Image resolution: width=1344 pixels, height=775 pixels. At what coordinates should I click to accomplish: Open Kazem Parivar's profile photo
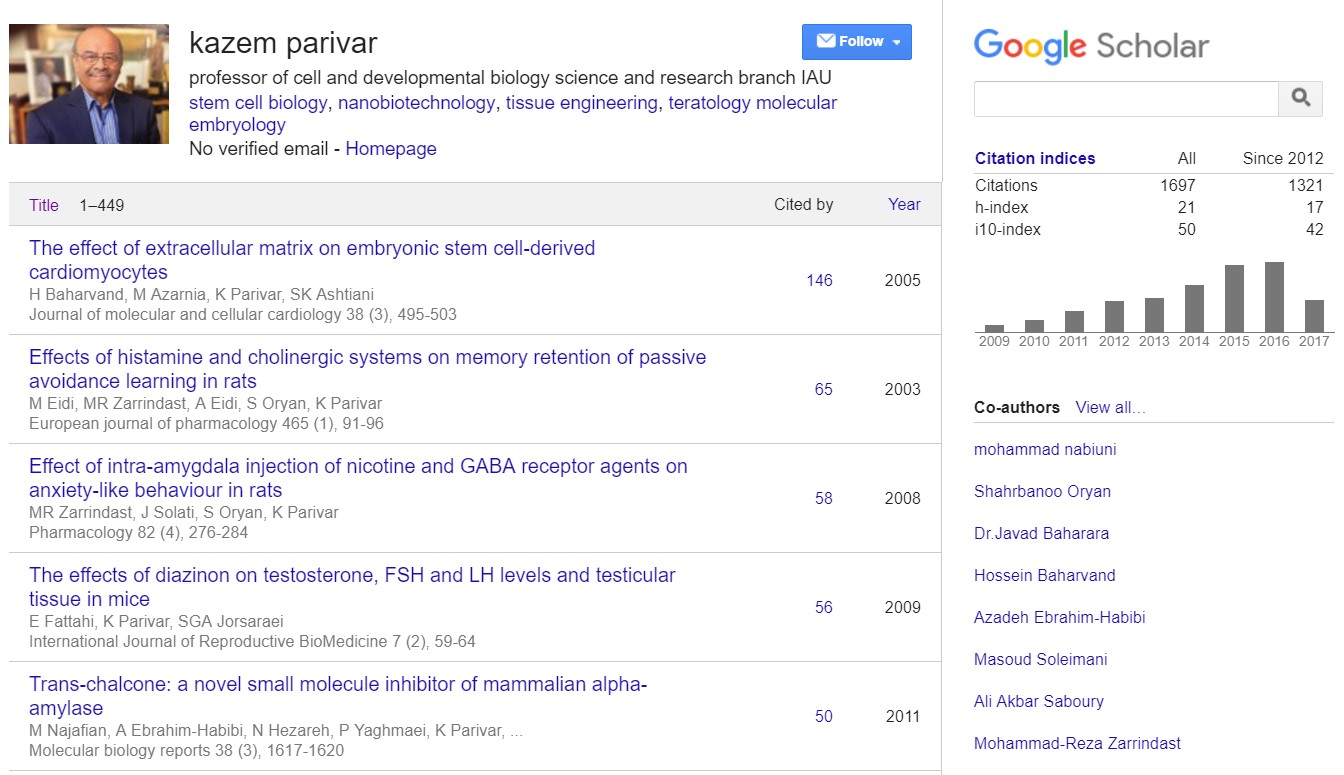coord(89,84)
